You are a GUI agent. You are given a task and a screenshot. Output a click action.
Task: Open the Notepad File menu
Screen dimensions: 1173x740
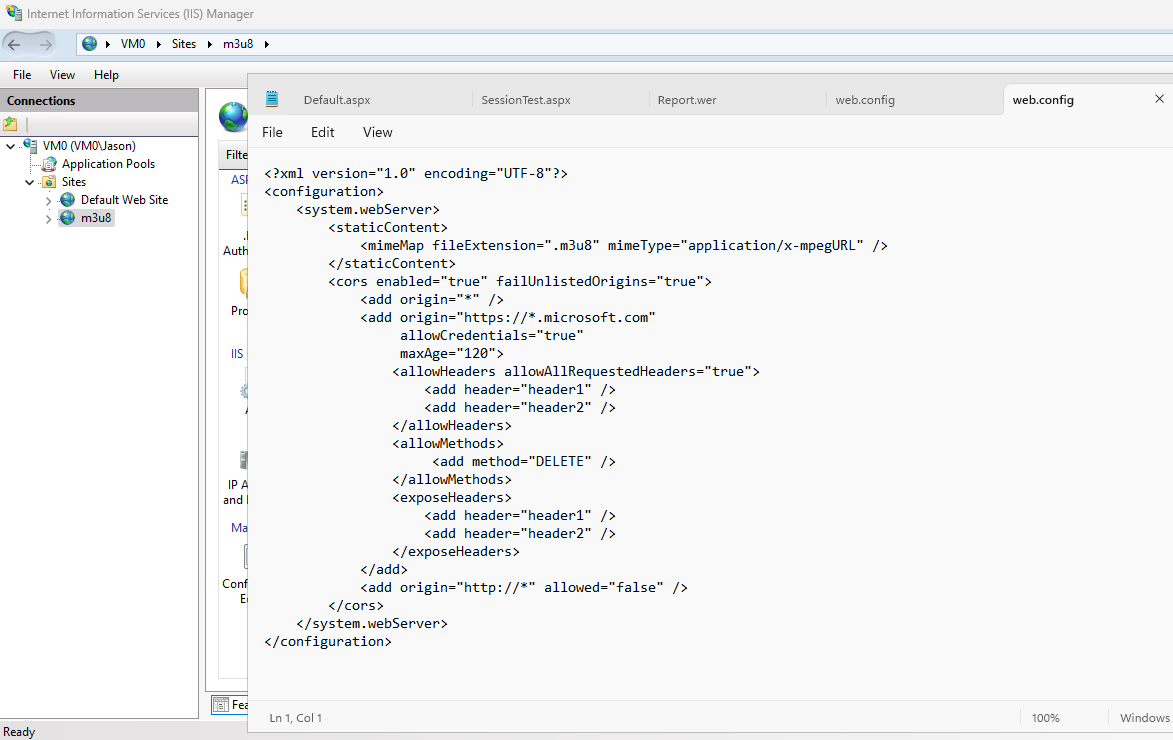pyautogui.click(x=272, y=132)
